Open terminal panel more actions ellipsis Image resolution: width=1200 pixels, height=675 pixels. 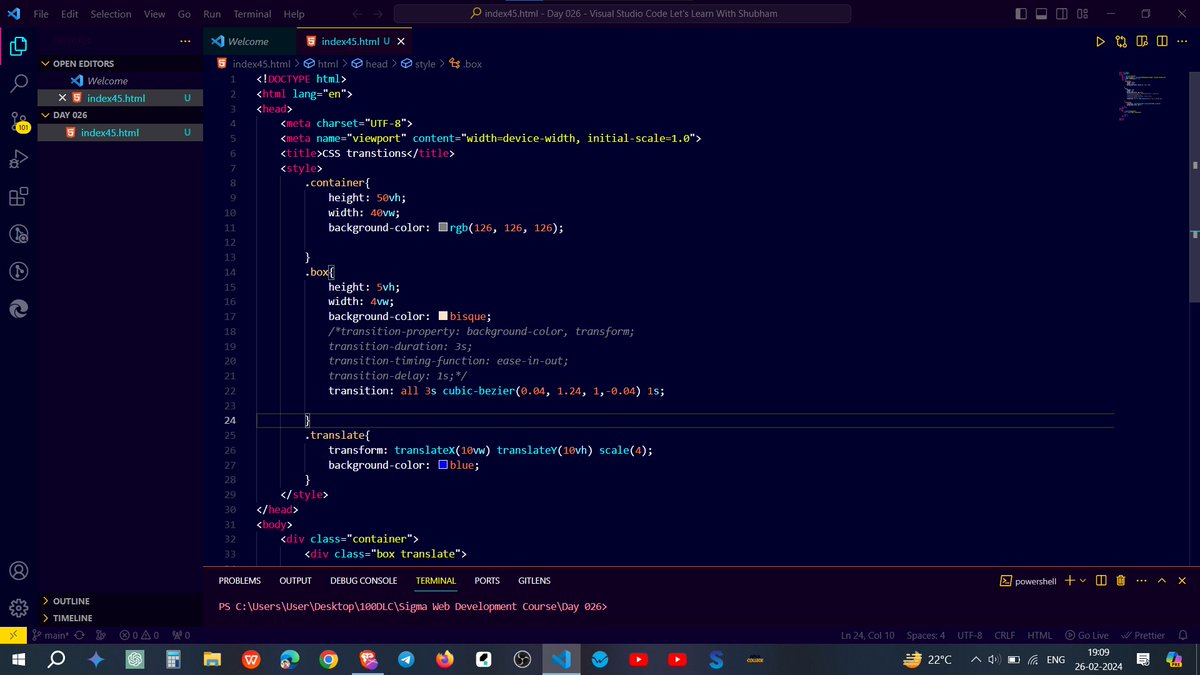pos(1141,580)
